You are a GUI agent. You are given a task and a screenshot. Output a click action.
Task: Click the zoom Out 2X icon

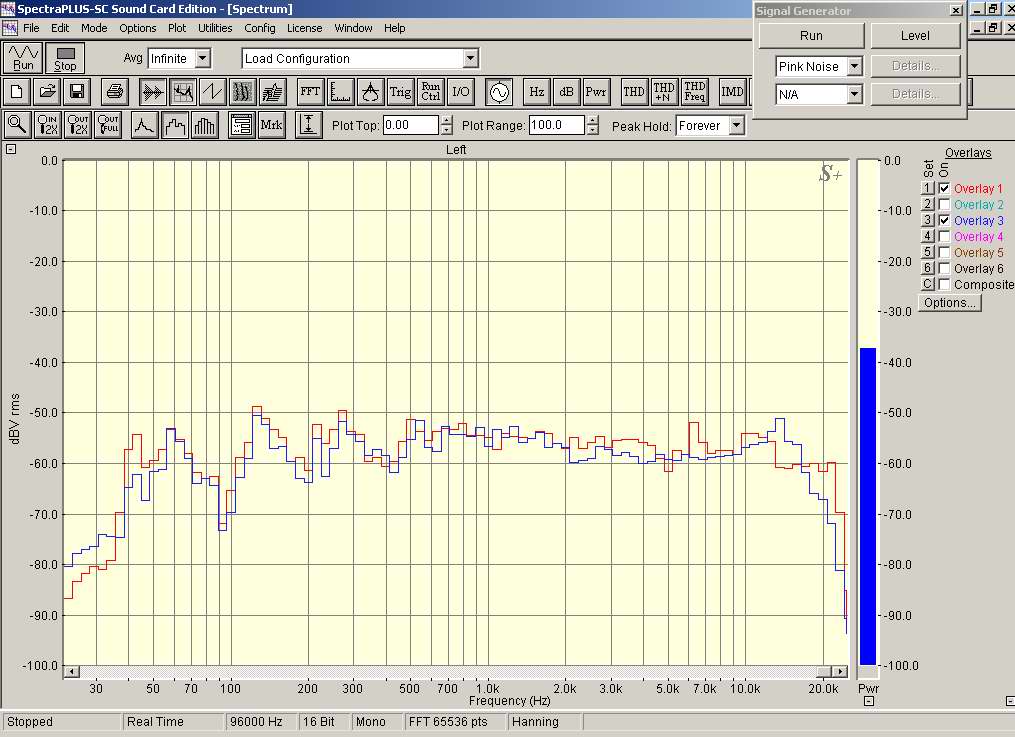(x=78, y=125)
